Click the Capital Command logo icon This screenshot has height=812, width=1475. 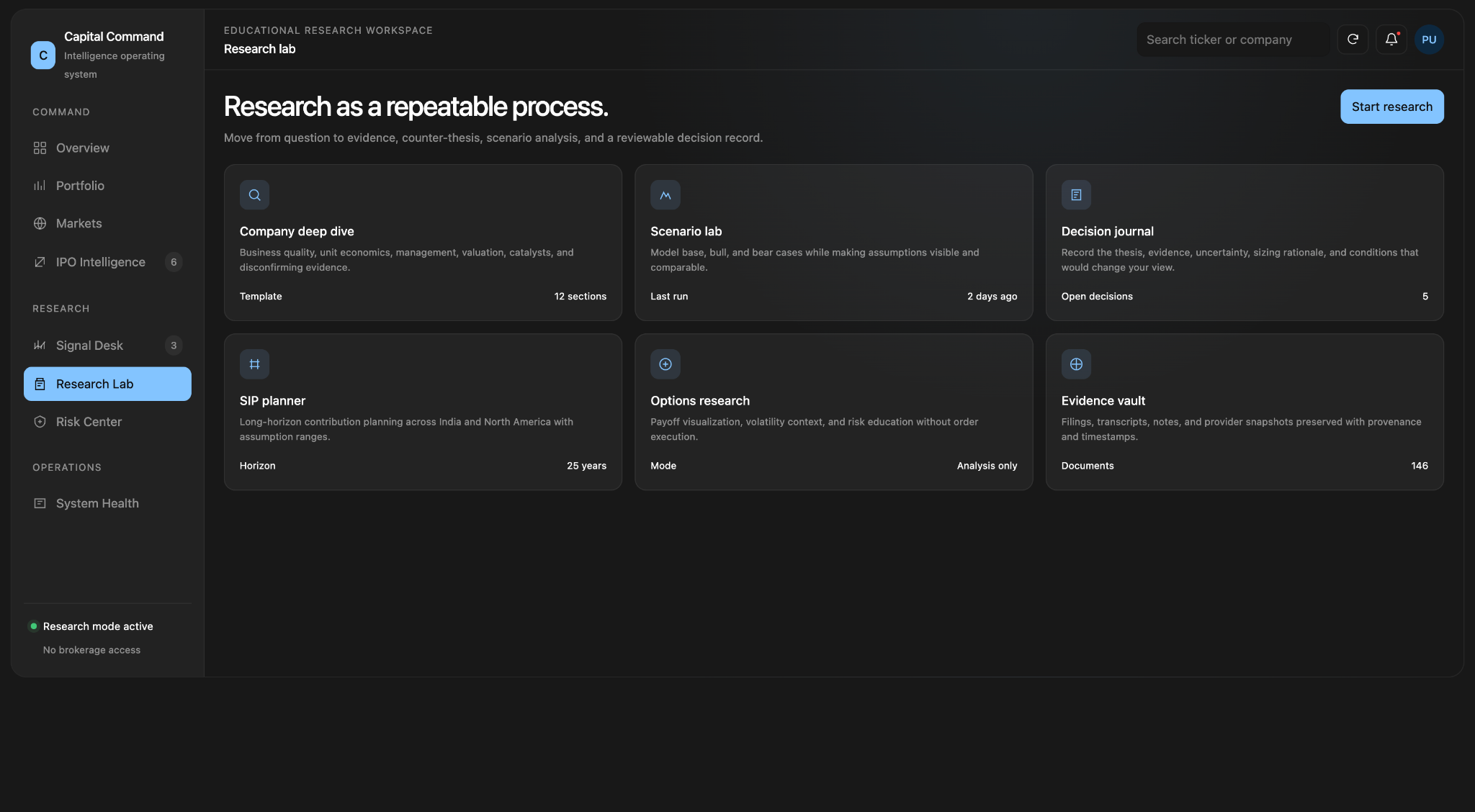[x=43, y=55]
